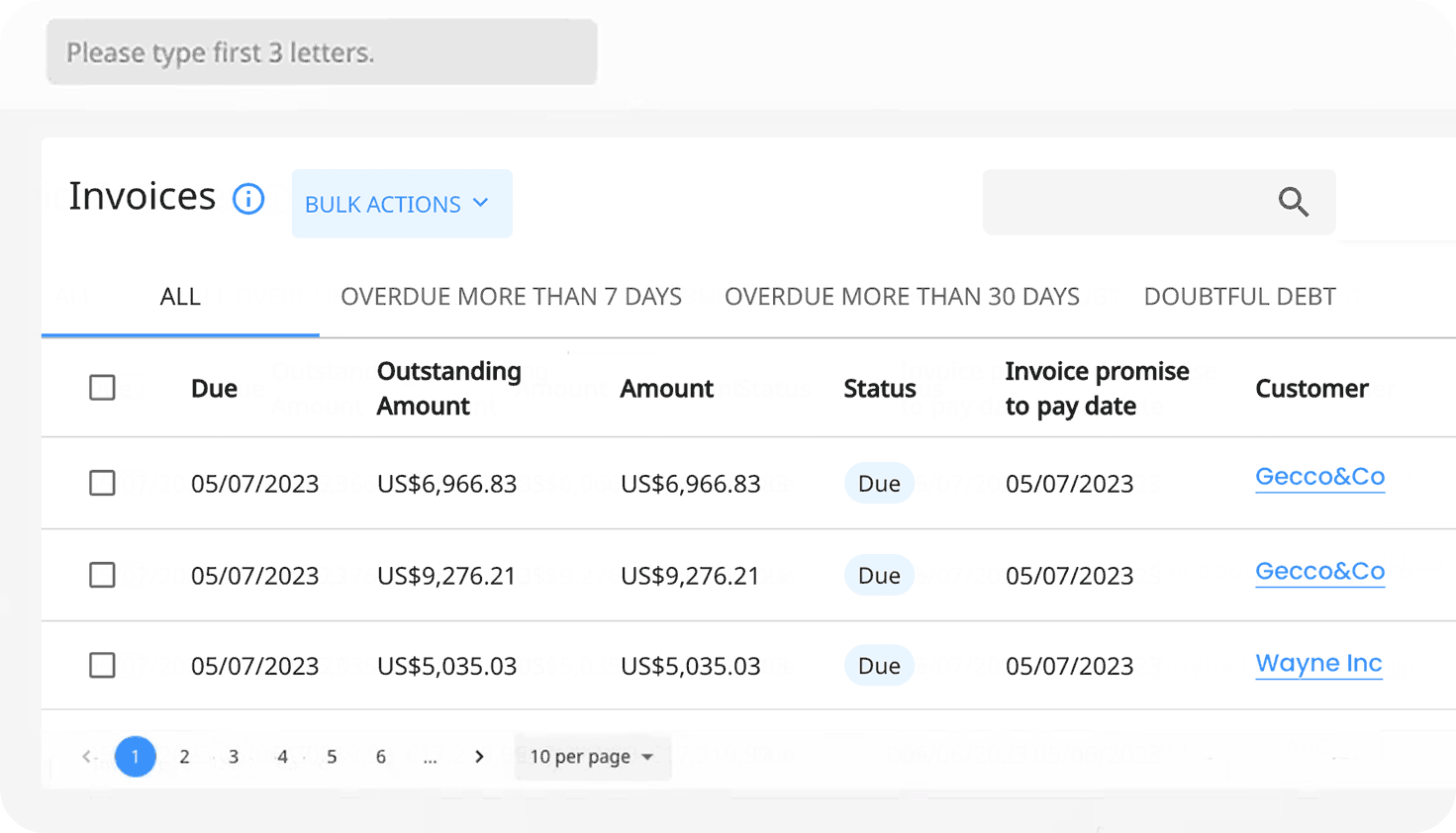Select the Doubtful Debt tab
1456x833 pixels.
(x=1239, y=297)
